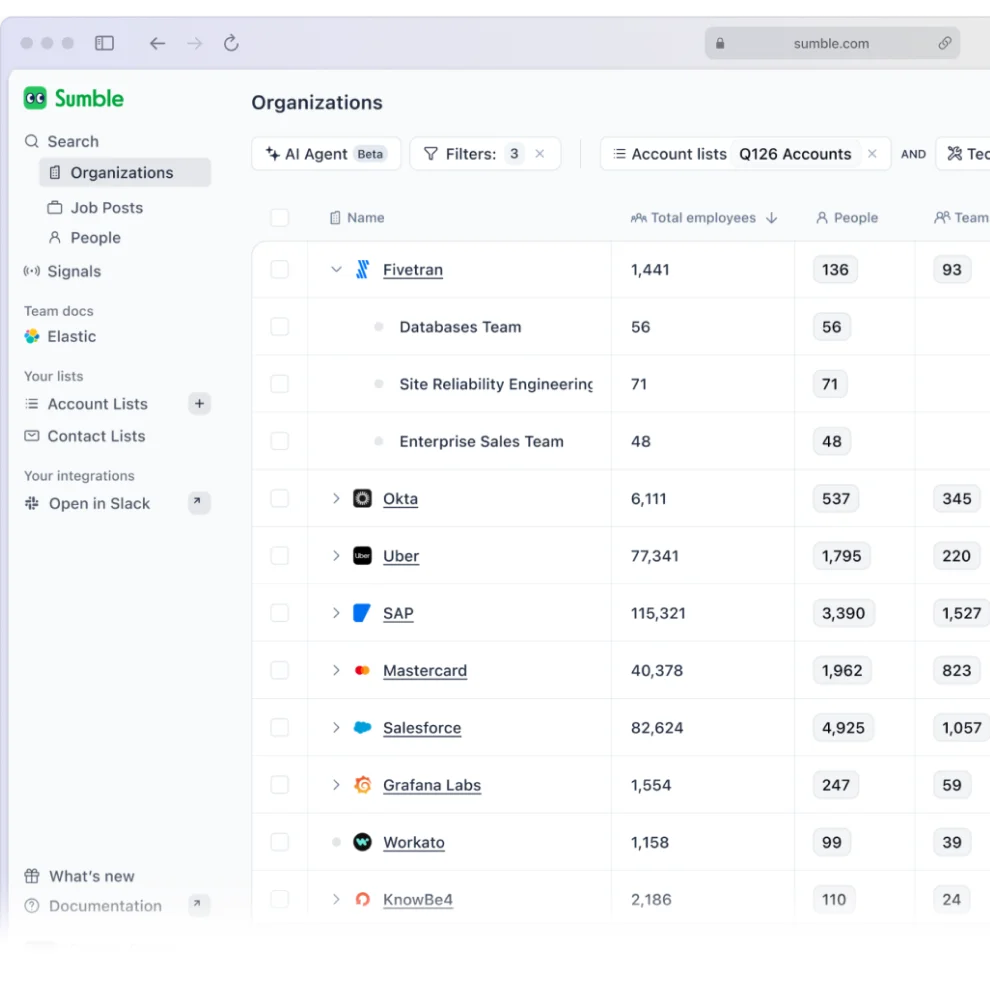
Task: Launch the AI Agent Beta button
Action: click(326, 154)
